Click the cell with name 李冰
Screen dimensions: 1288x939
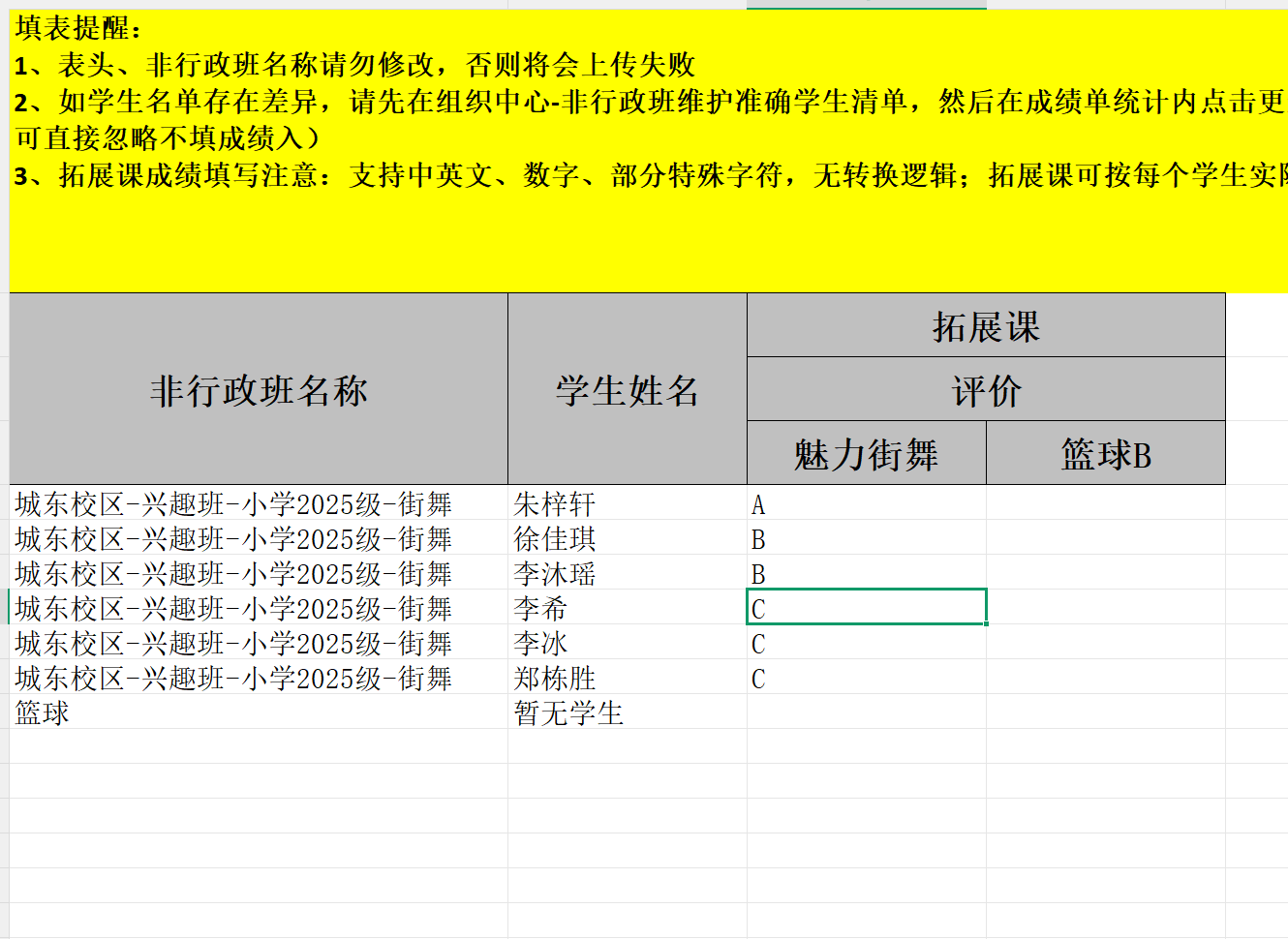point(540,643)
